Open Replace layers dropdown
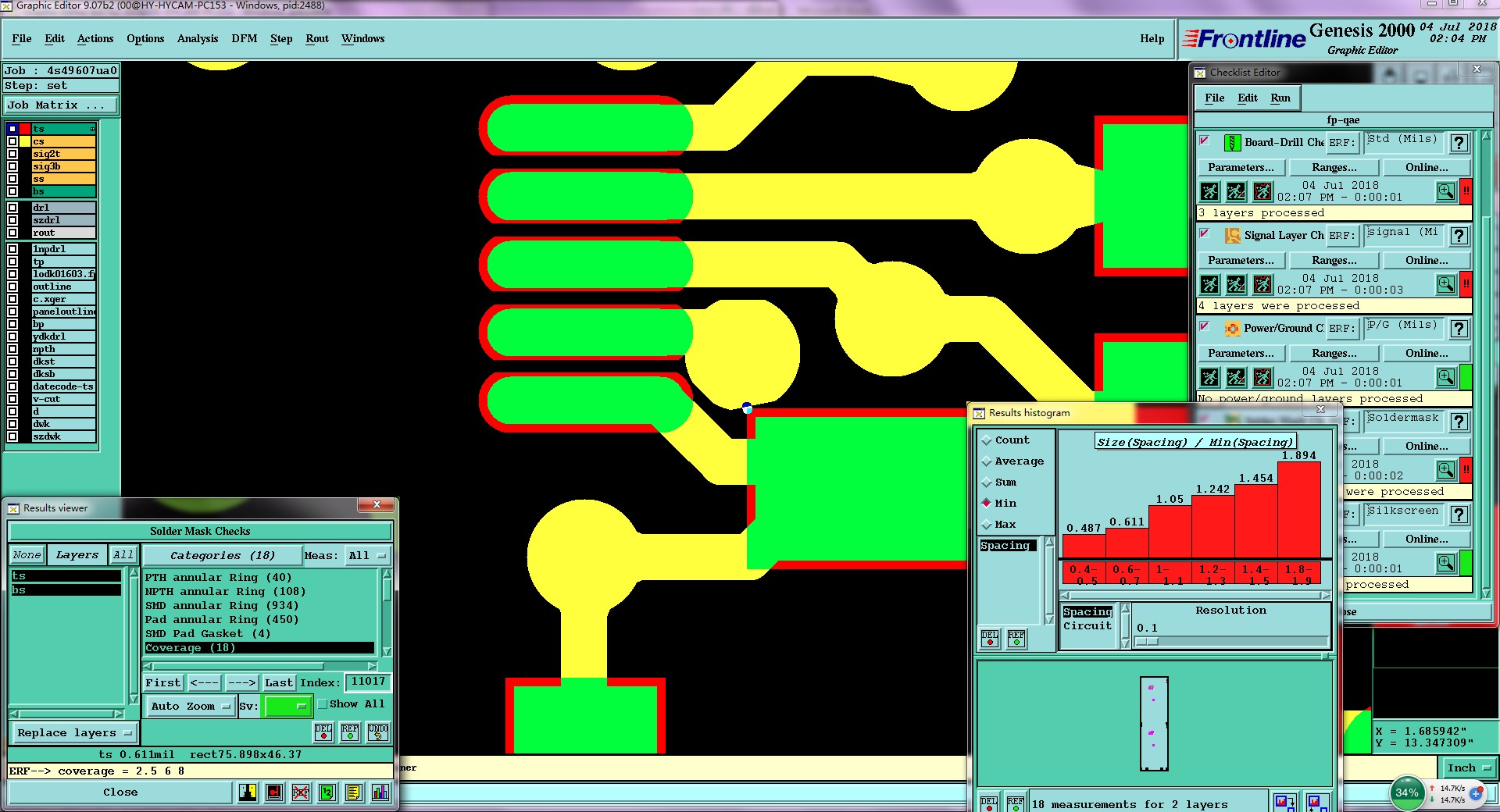 [74, 732]
